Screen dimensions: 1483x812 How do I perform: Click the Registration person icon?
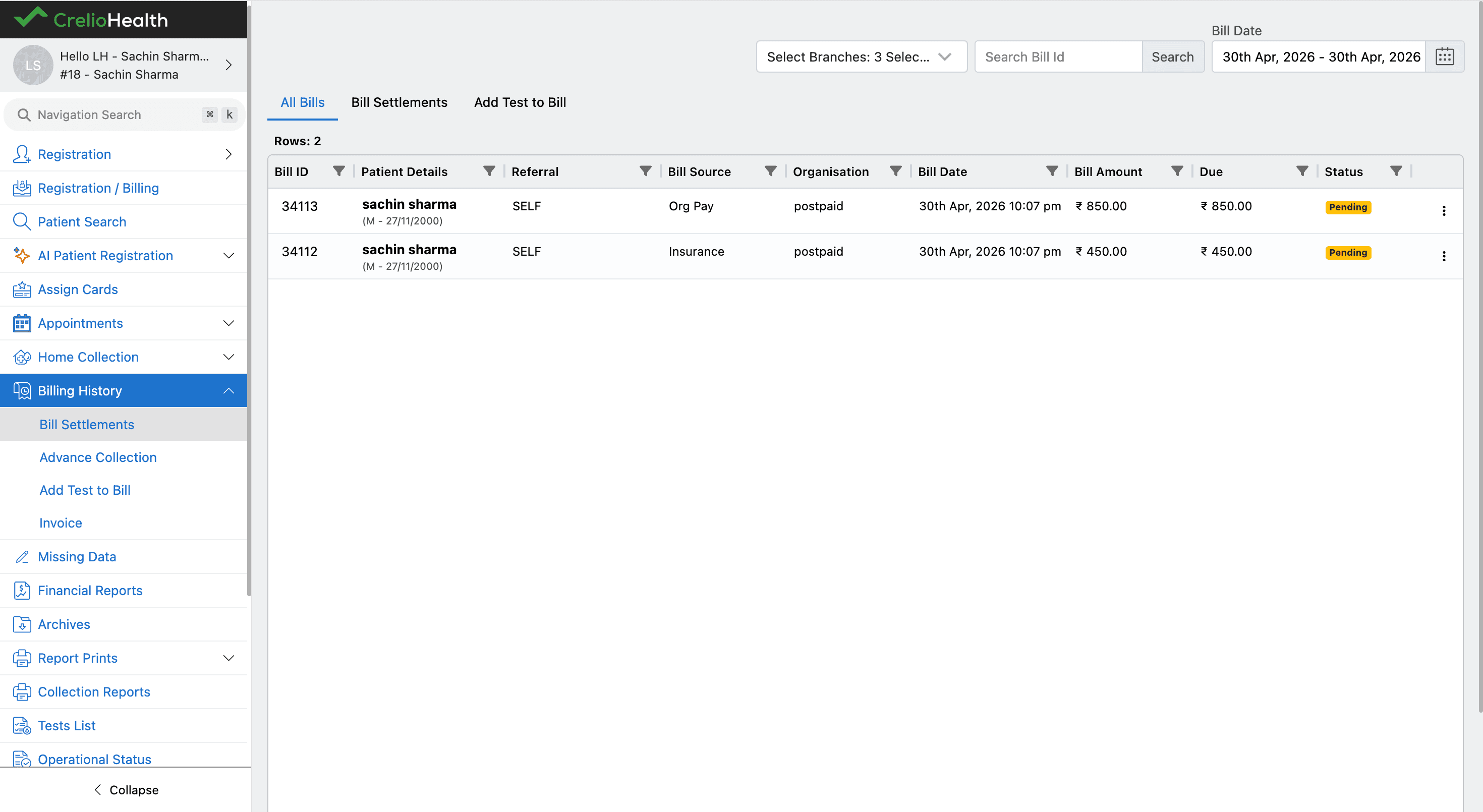(22, 154)
